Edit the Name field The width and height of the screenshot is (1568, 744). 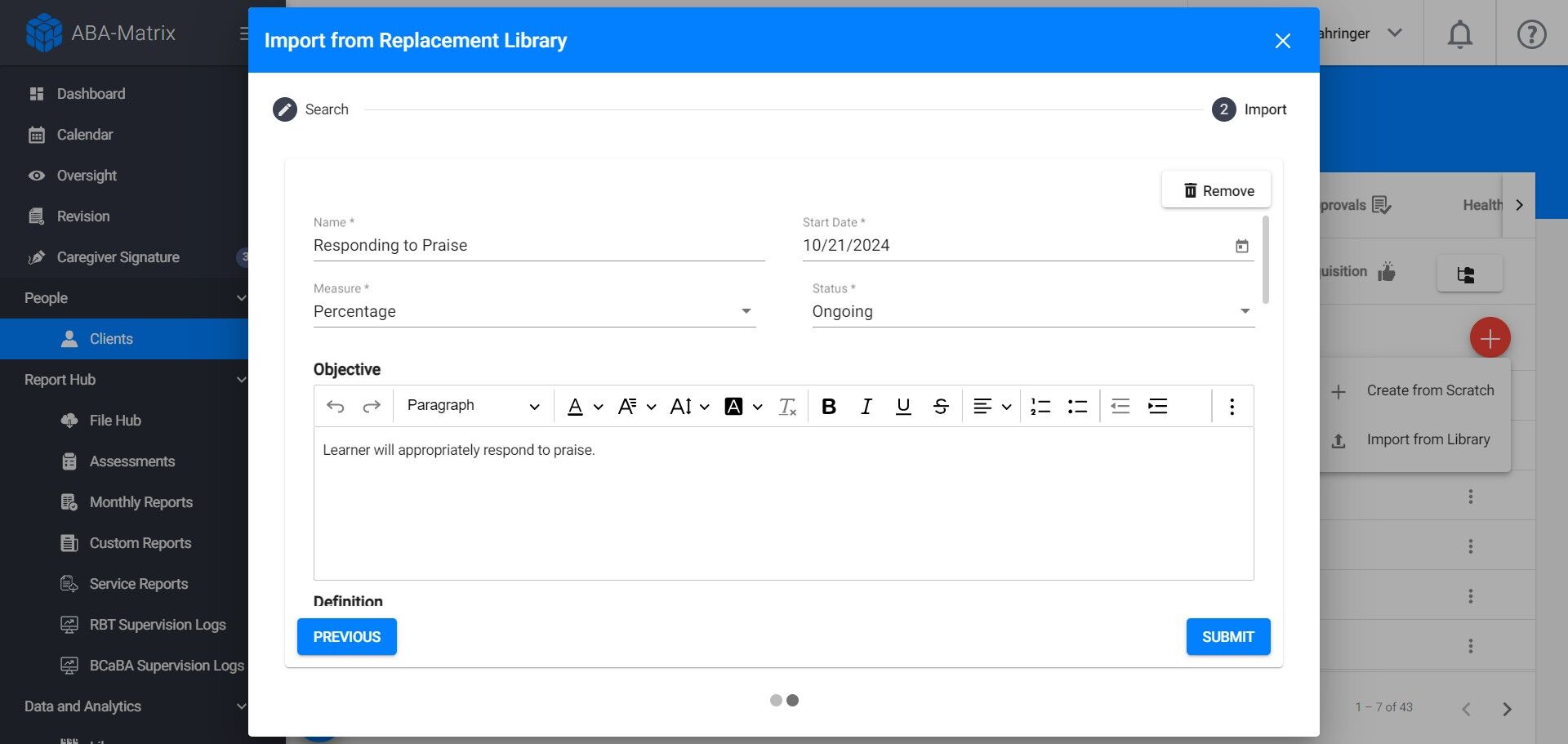(x=539, y=245)
